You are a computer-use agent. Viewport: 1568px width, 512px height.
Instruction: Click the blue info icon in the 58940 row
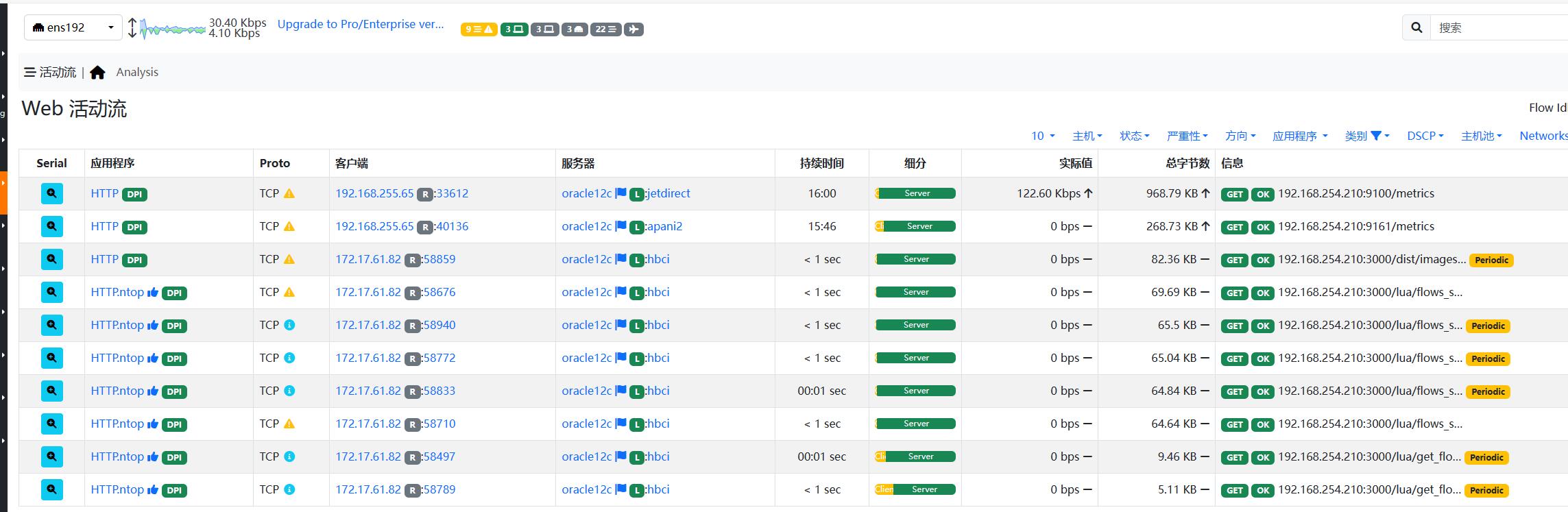[289, 325]
